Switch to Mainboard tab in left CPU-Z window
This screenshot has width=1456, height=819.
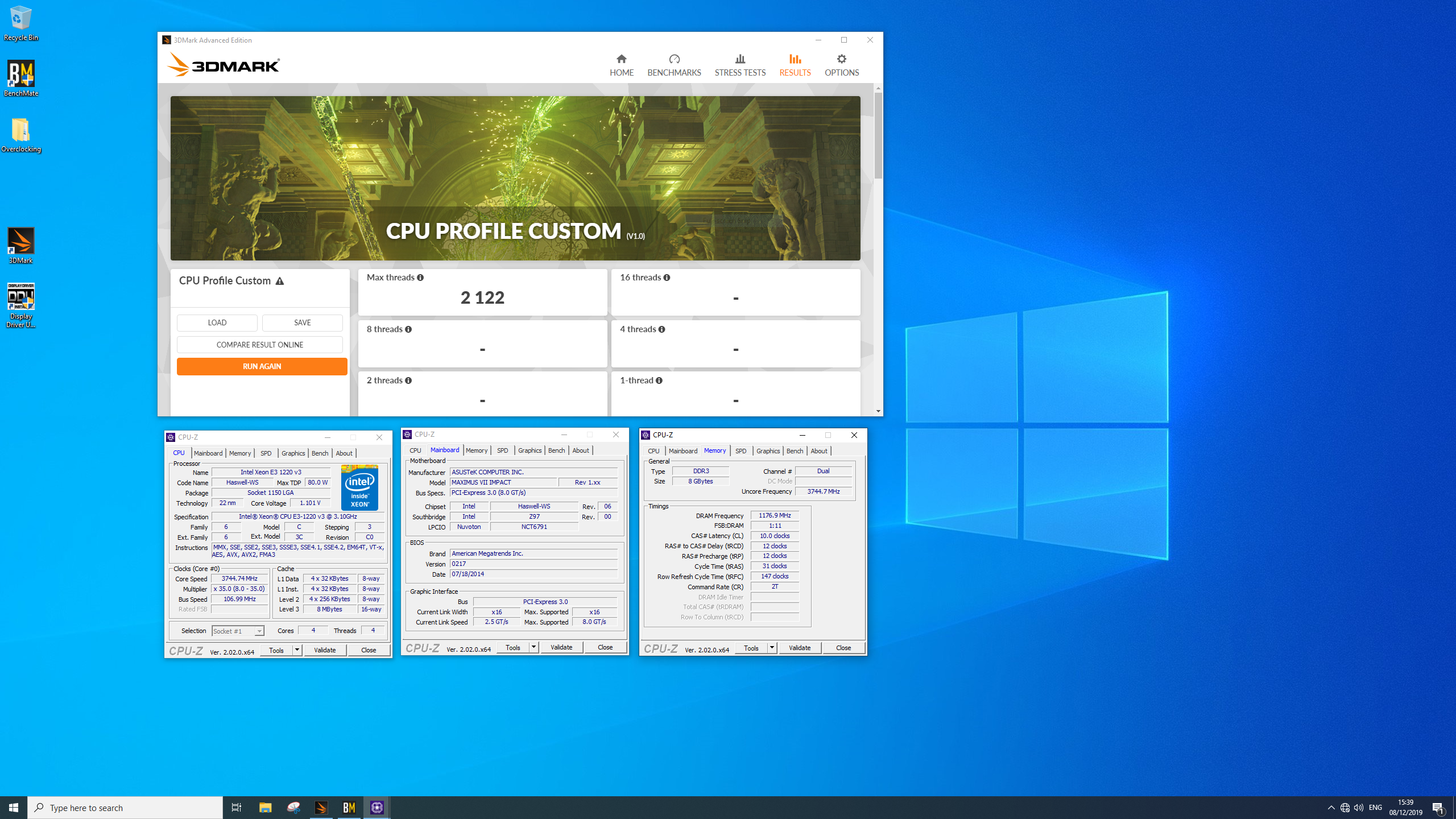point(208,453)
